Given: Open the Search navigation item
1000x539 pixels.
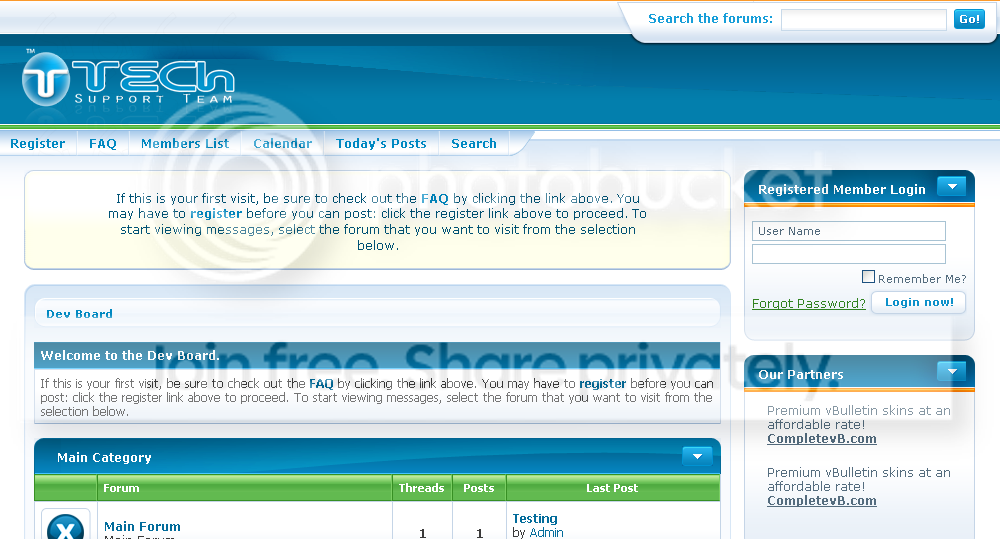Looking at the screenshot, I should click(x=474, y=144).
